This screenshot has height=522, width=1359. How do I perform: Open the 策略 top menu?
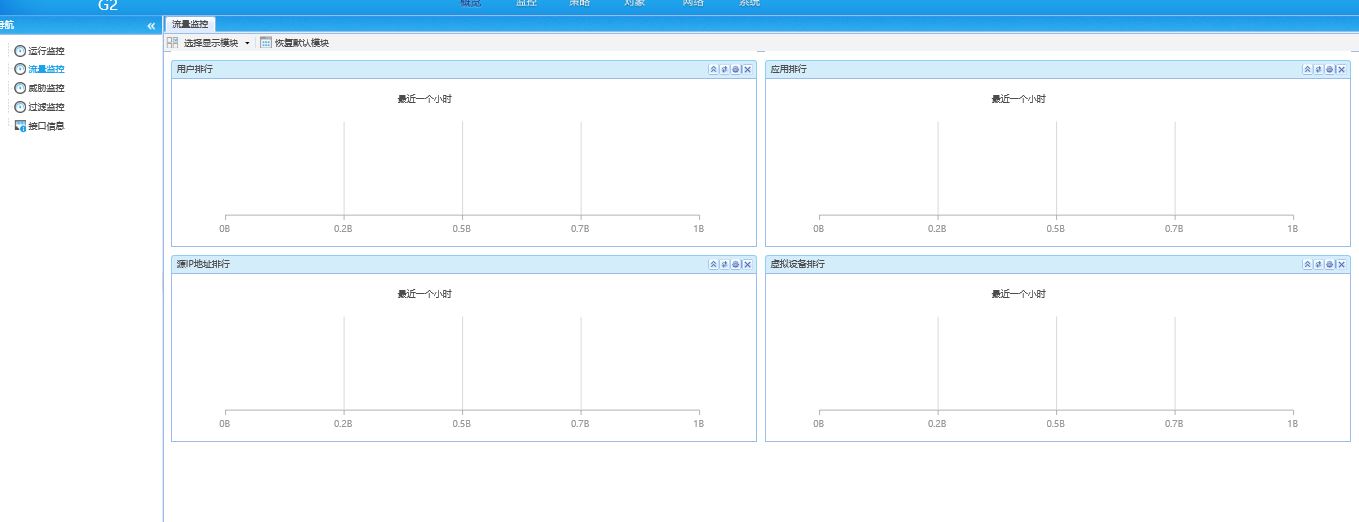coord(580,3)
